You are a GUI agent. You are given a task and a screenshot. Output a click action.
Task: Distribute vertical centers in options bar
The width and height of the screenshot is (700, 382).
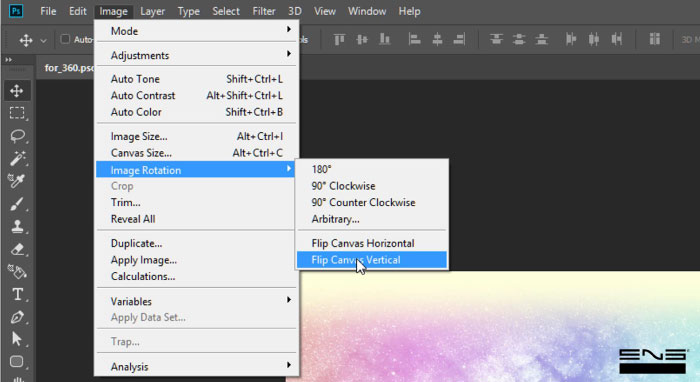(519, 40)
